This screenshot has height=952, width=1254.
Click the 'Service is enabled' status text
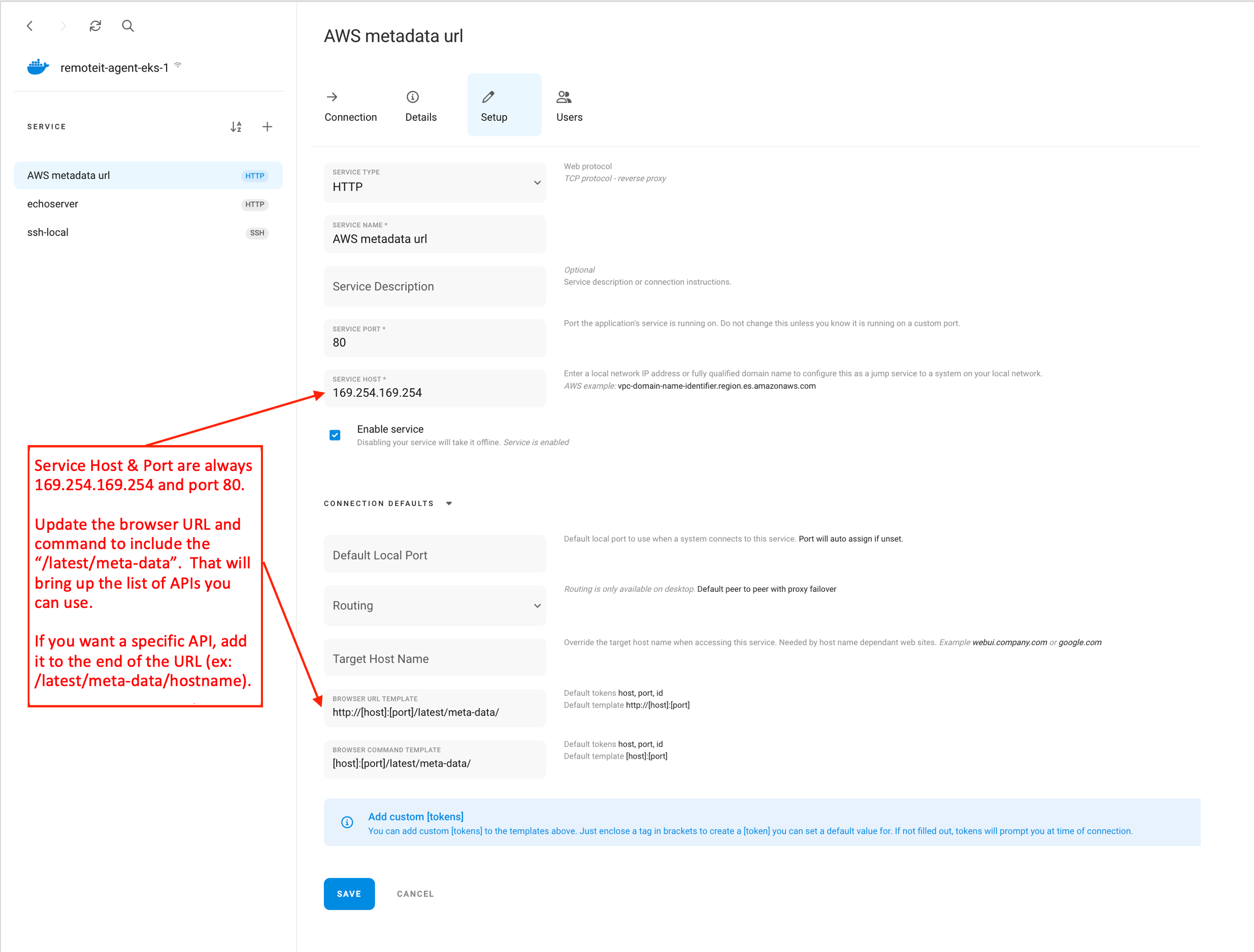536,443
